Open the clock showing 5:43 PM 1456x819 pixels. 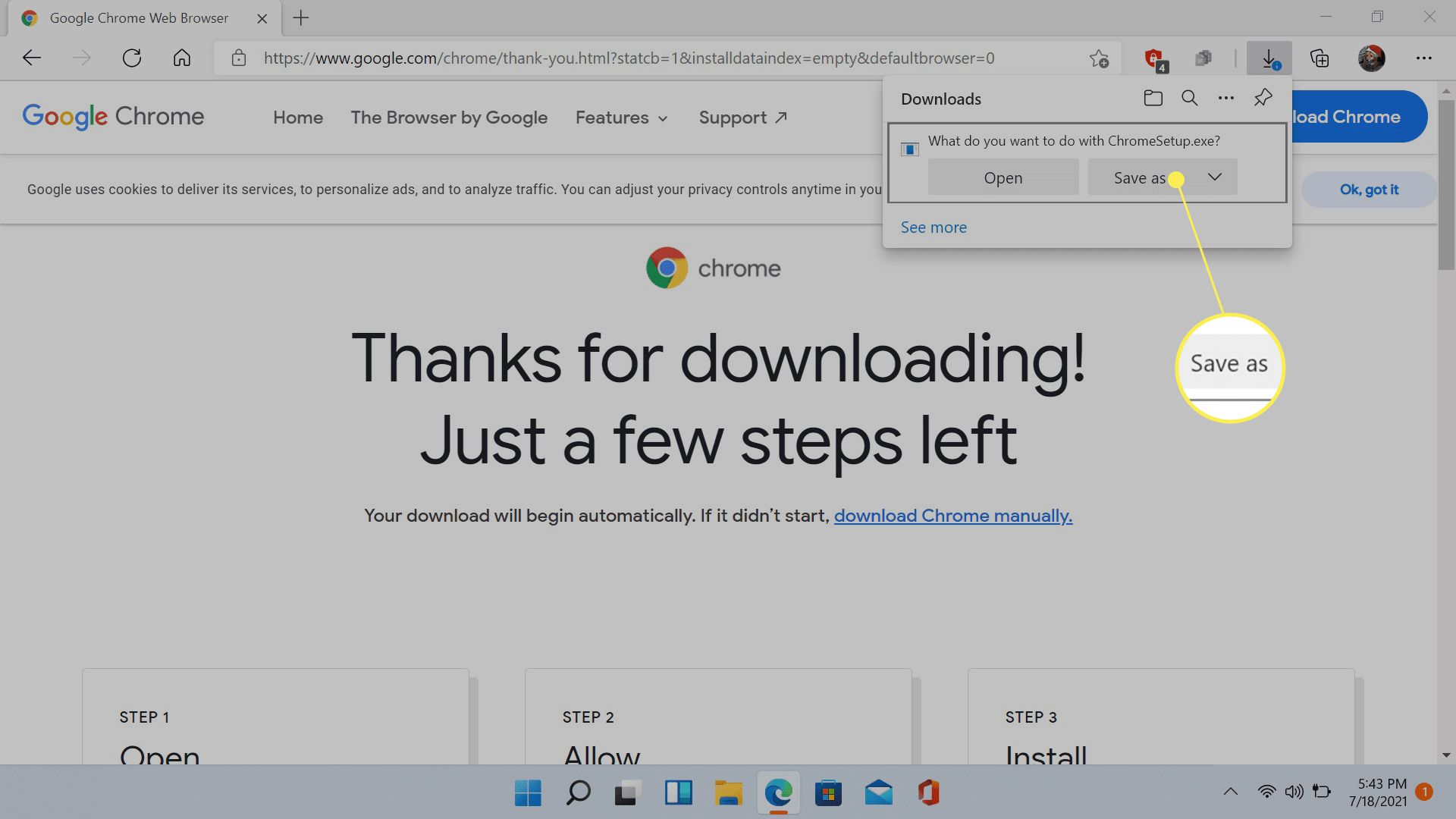(1377, 792)
